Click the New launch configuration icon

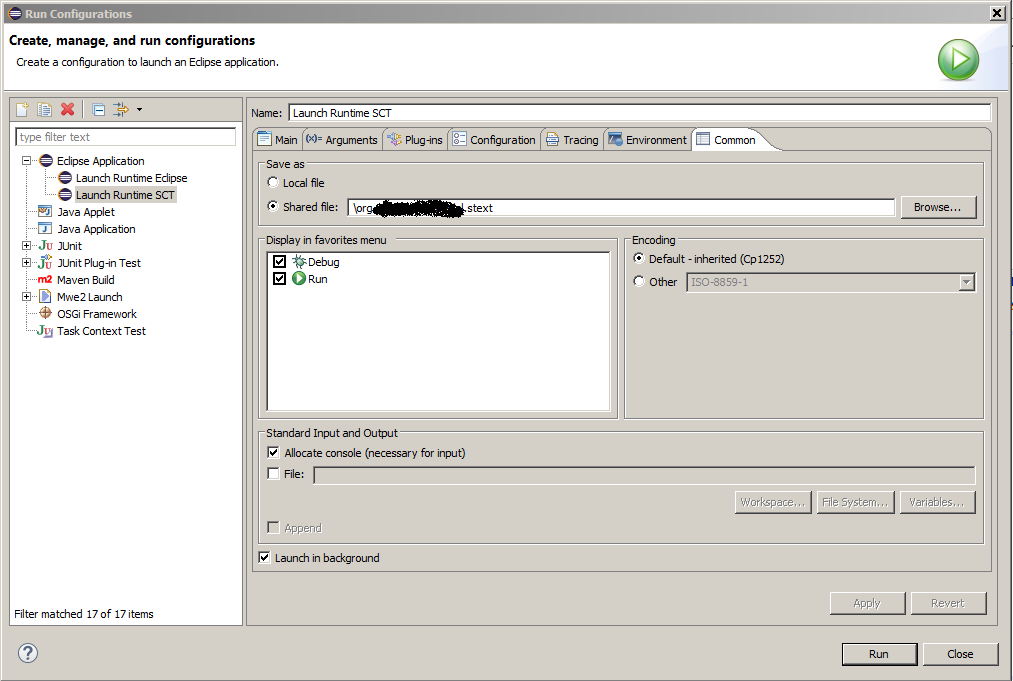pyautogui.click(x=22, y=110)
